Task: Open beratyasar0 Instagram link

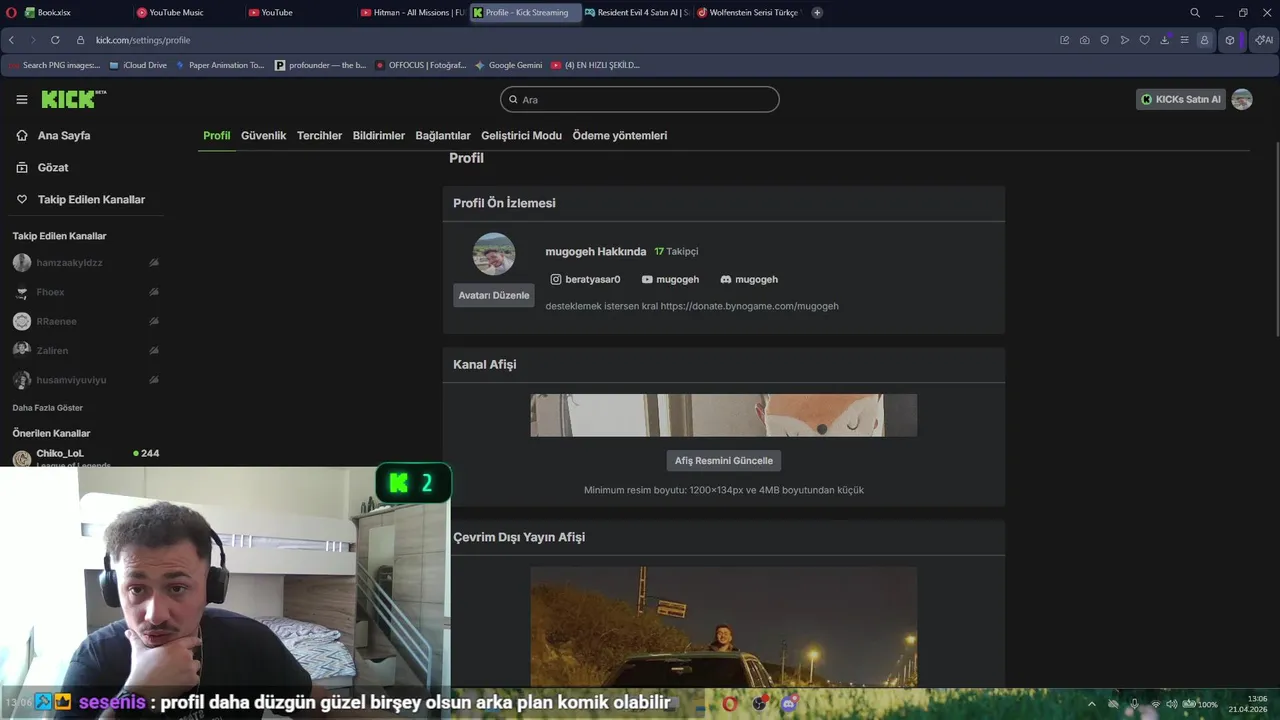Action: [x=586, y=279]
